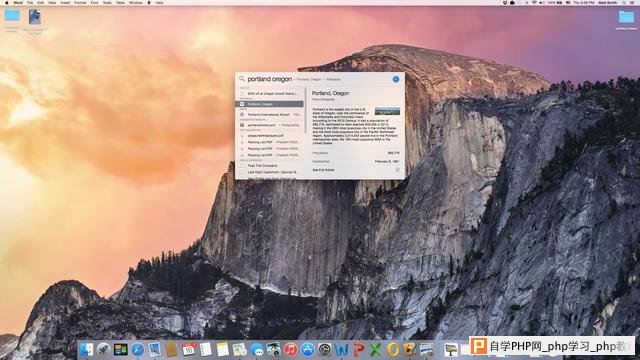Click the Portland skyline thumbnail image
Screen dimensions: 640x360
(x=387, y=111)
